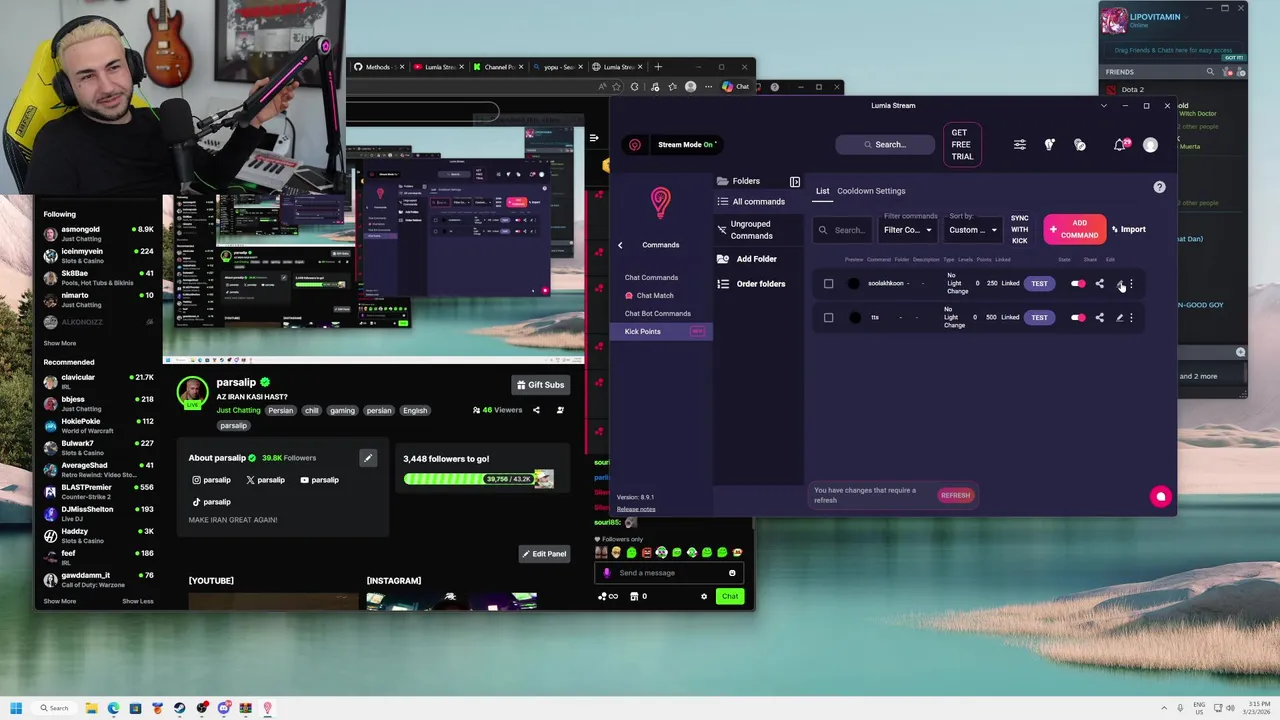The width and height of the screenshot is (1280, 720).
Task: Open Chat Commands in sidebar
Action: 651,278
